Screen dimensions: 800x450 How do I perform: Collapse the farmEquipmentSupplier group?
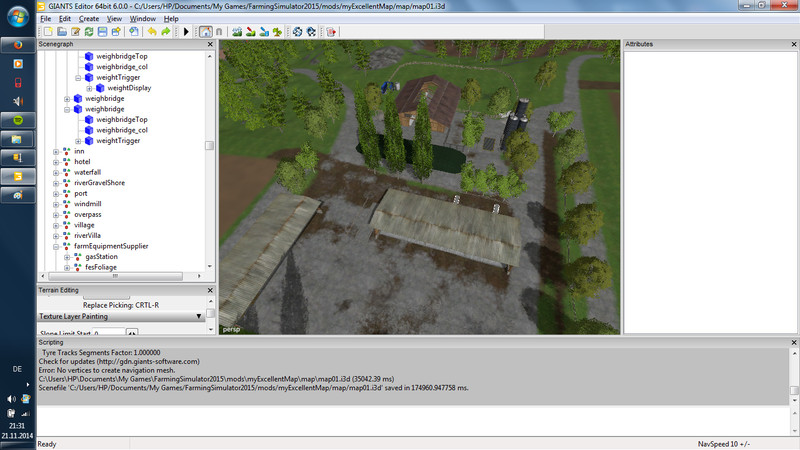point(56,246)
